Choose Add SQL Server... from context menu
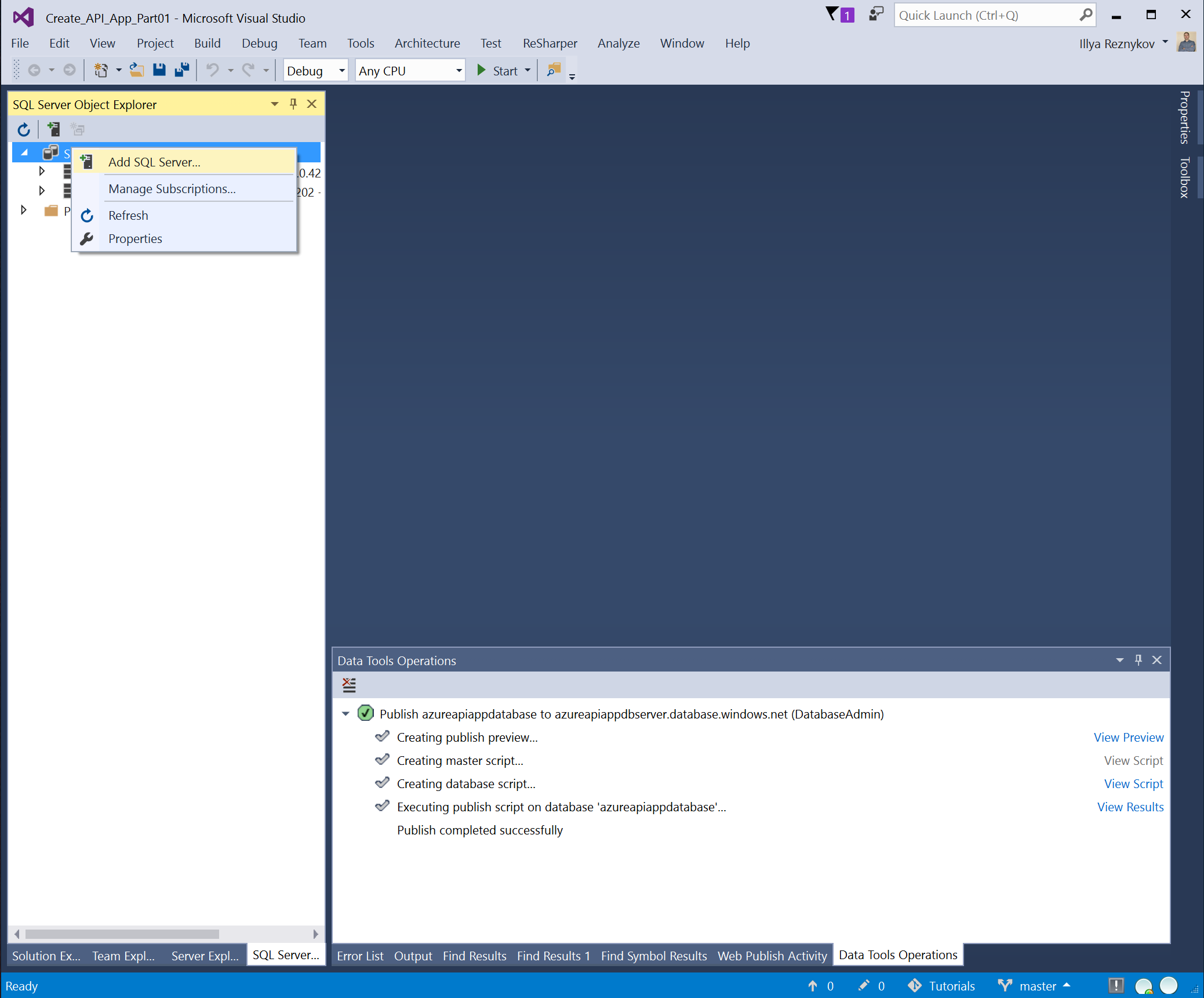Screen dimensions: 1204x998 [x=154, y=162]
